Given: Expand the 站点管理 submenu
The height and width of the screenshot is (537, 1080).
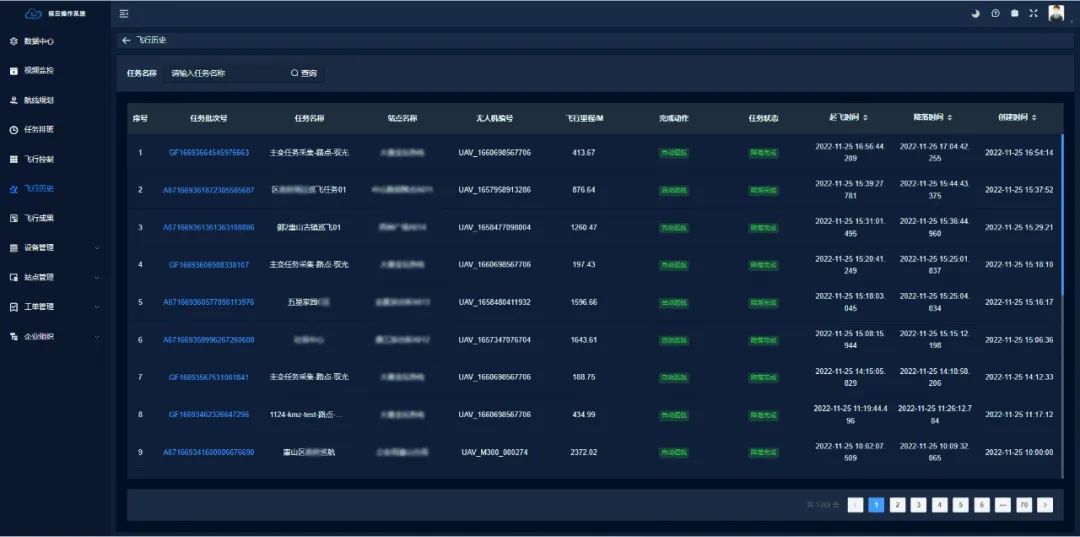Looking at the screenshot, I should coord(97,277).
